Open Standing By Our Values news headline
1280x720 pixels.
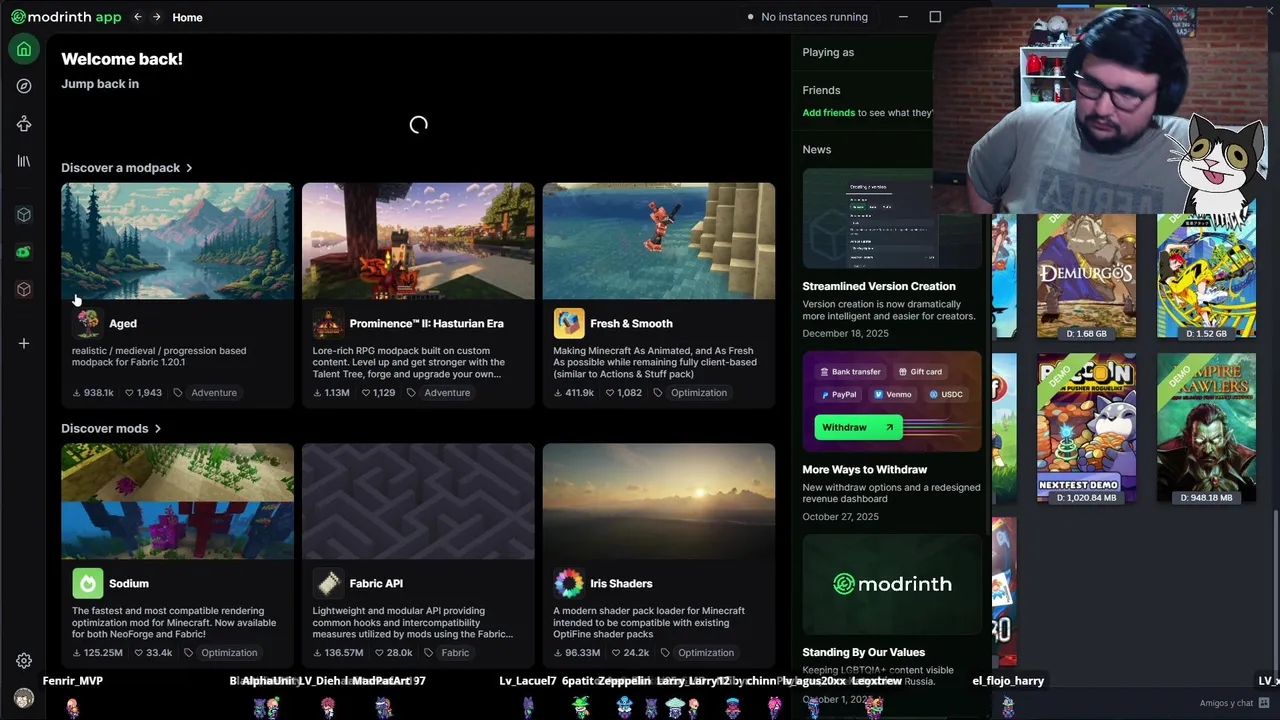coord(864,652)
